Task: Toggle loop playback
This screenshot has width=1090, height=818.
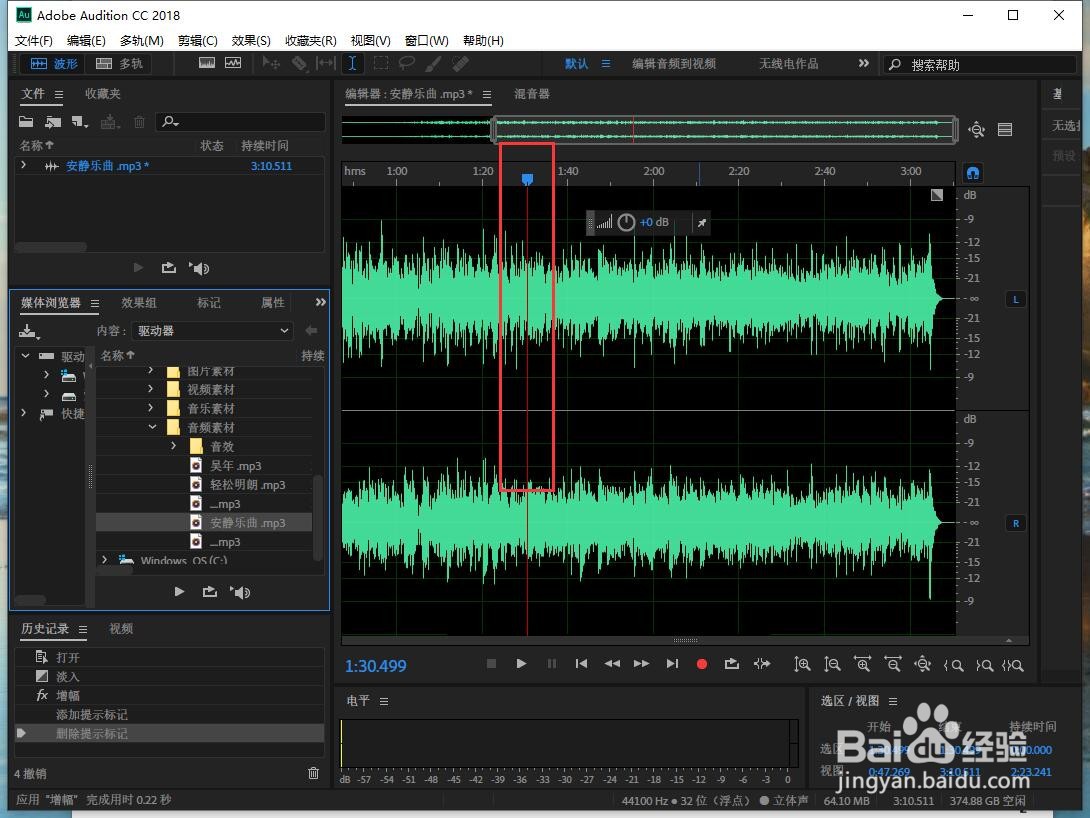Action: click(731, 664)
